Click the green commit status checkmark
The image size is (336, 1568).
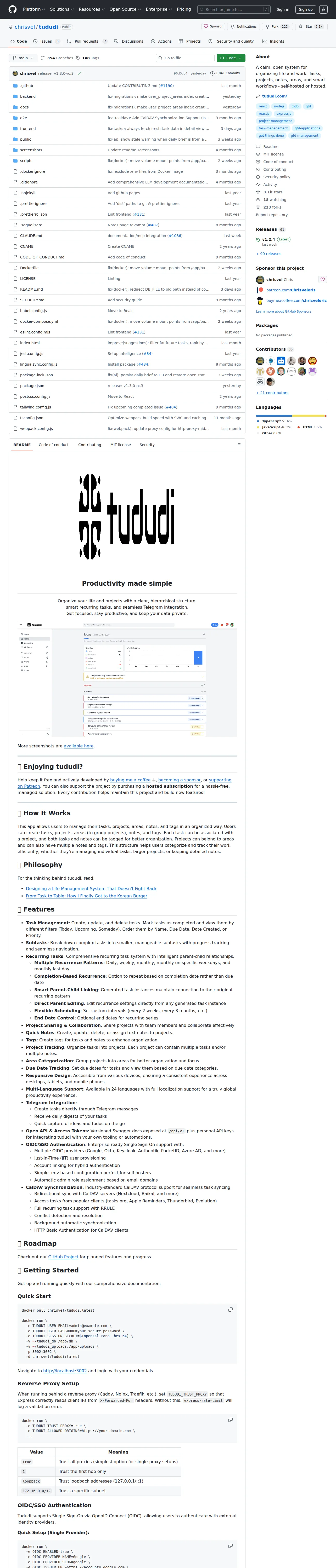[79, 73]
